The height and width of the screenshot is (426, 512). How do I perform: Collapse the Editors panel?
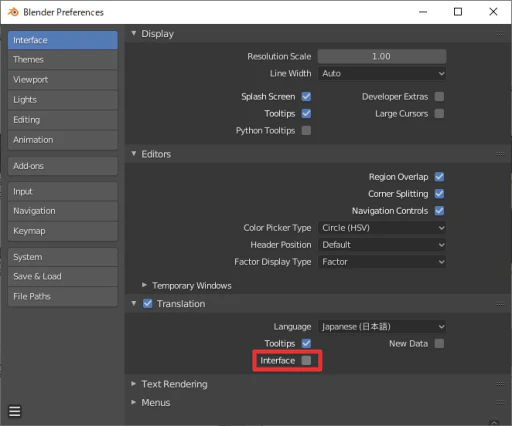point(134,154)
